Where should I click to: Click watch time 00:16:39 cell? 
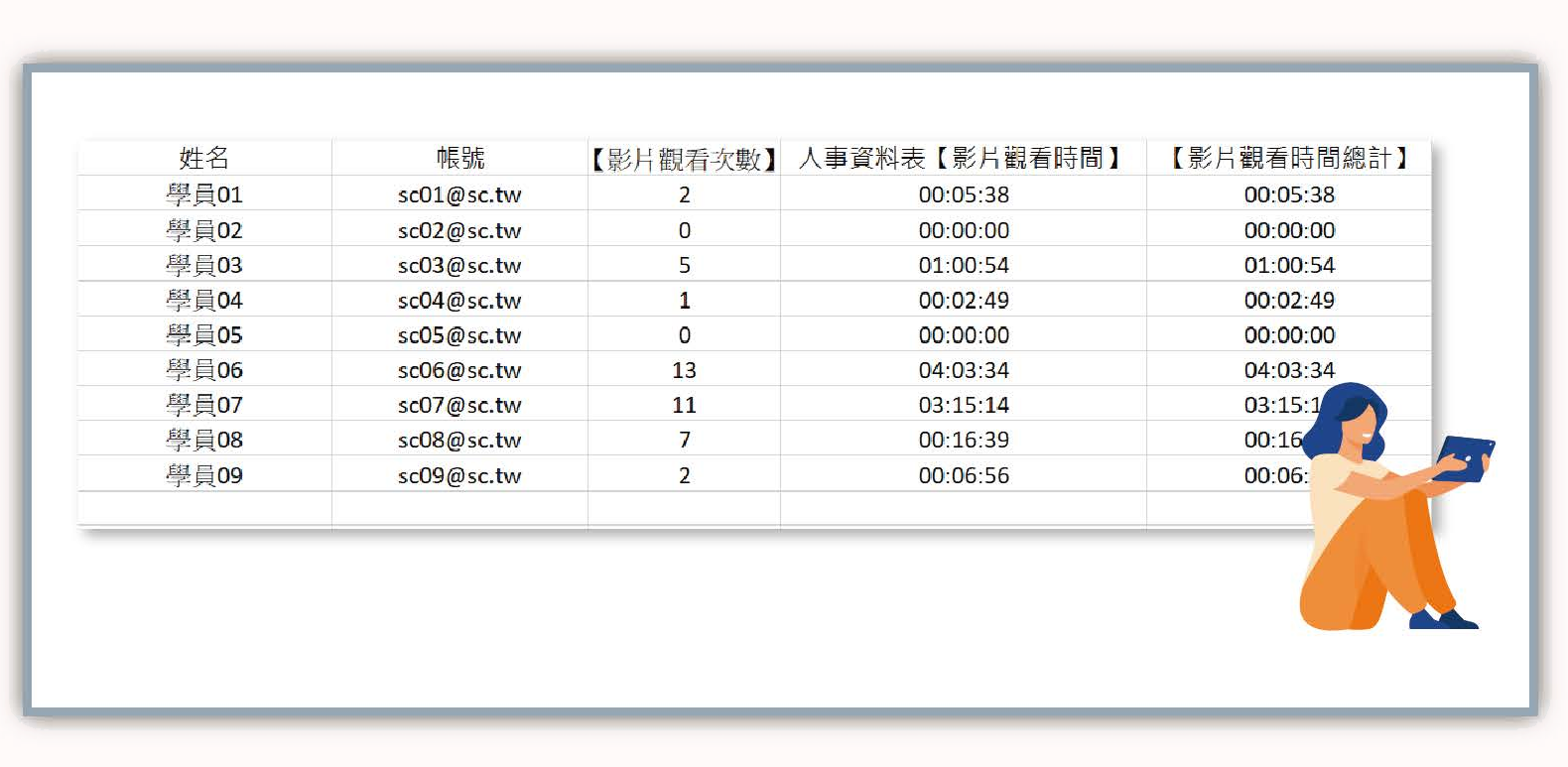(x=963, y=440)
